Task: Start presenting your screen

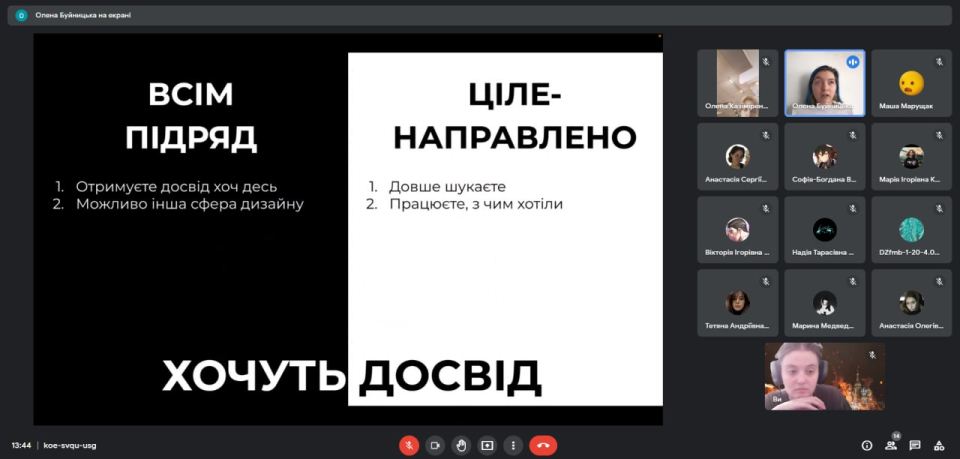Action: (487, 445)
